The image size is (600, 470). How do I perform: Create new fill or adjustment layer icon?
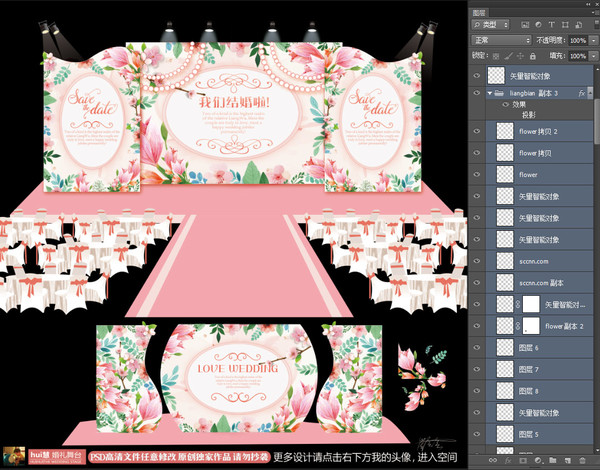[538, 460]
